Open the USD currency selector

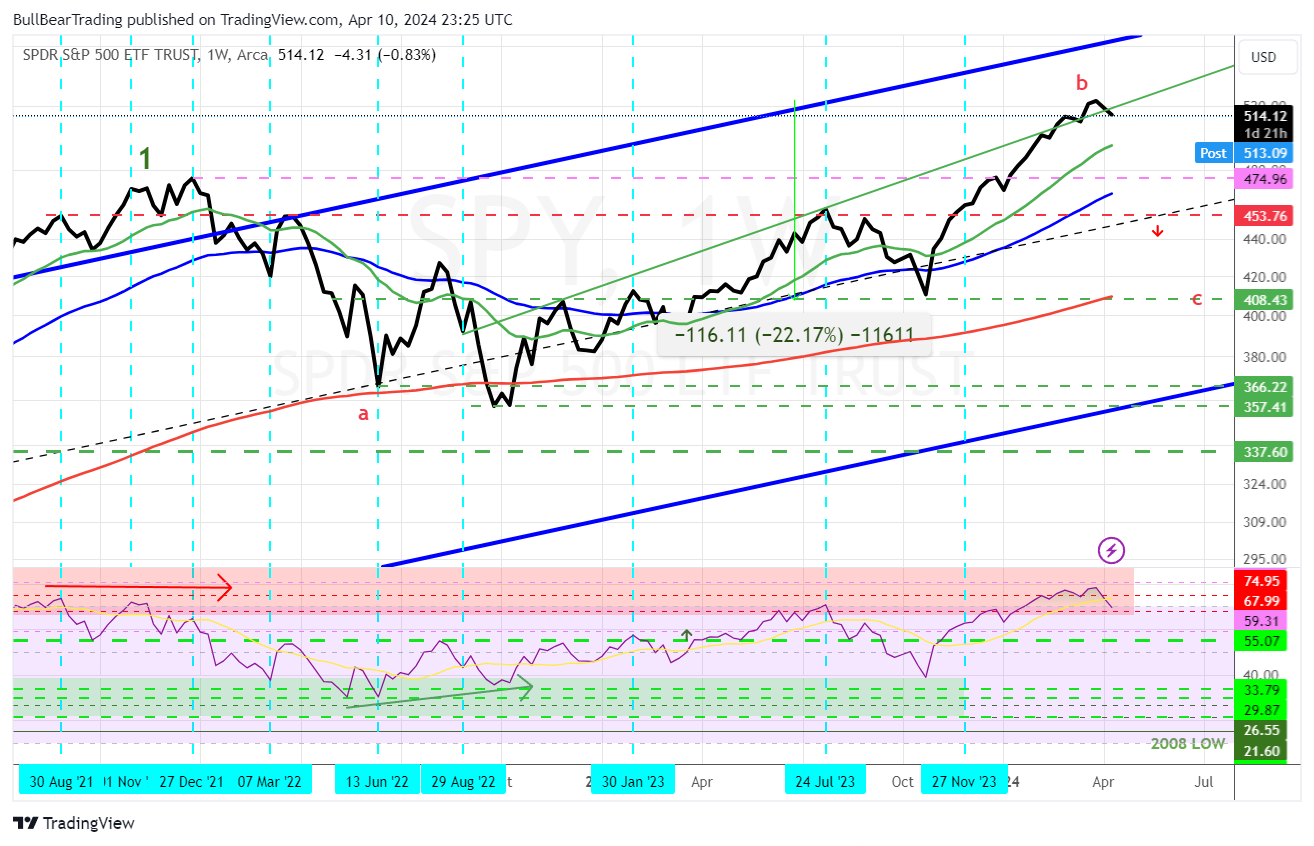pyautogui.click(x=1264, y=57)
